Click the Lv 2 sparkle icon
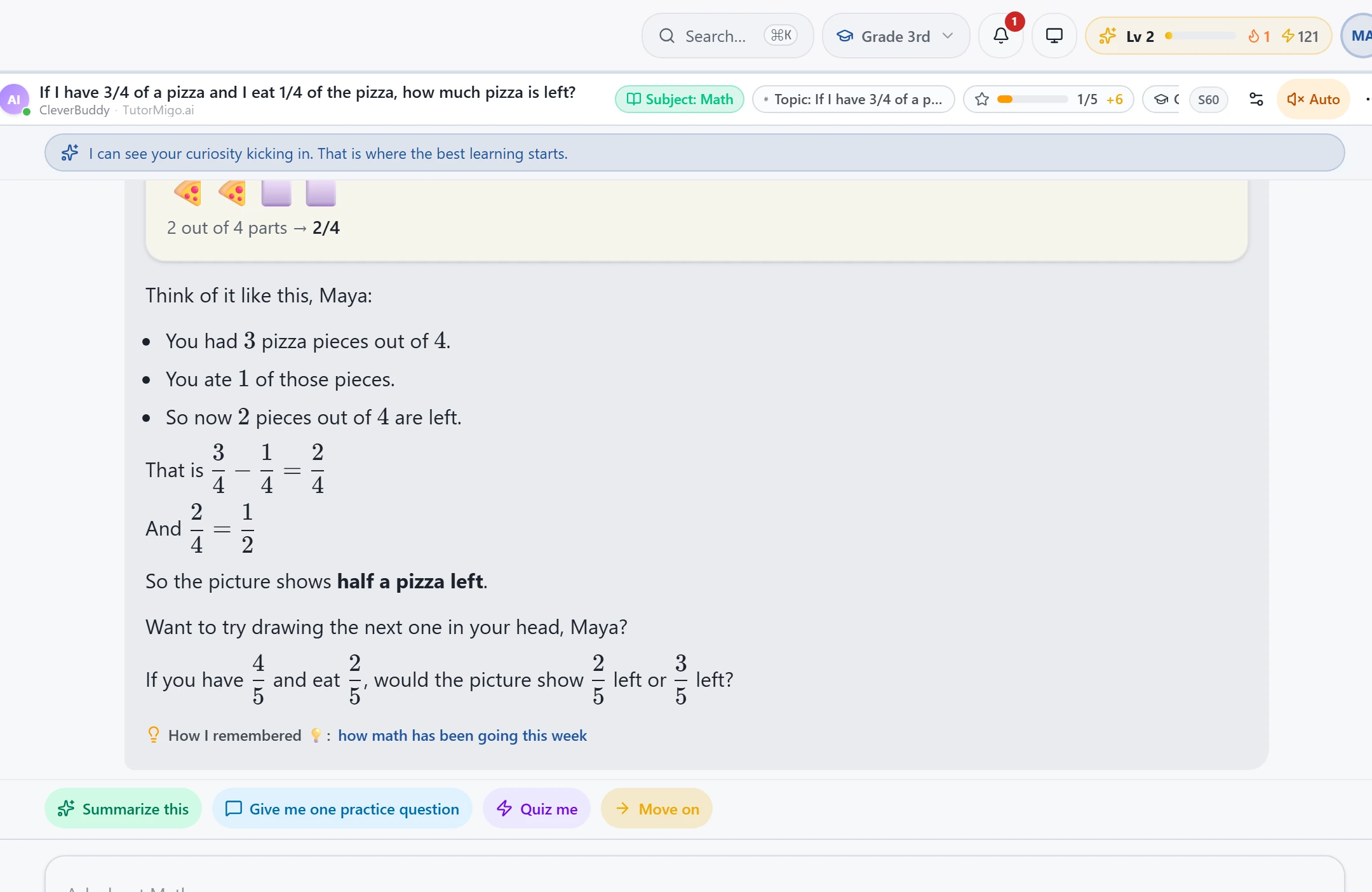 click(1108, 36)
